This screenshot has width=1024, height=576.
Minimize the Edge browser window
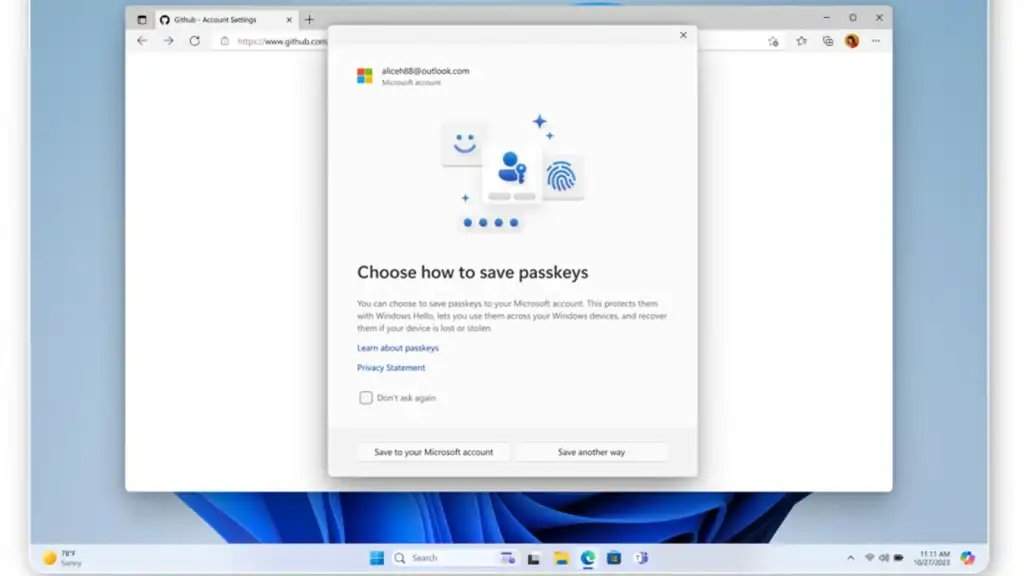coord(827,18)
